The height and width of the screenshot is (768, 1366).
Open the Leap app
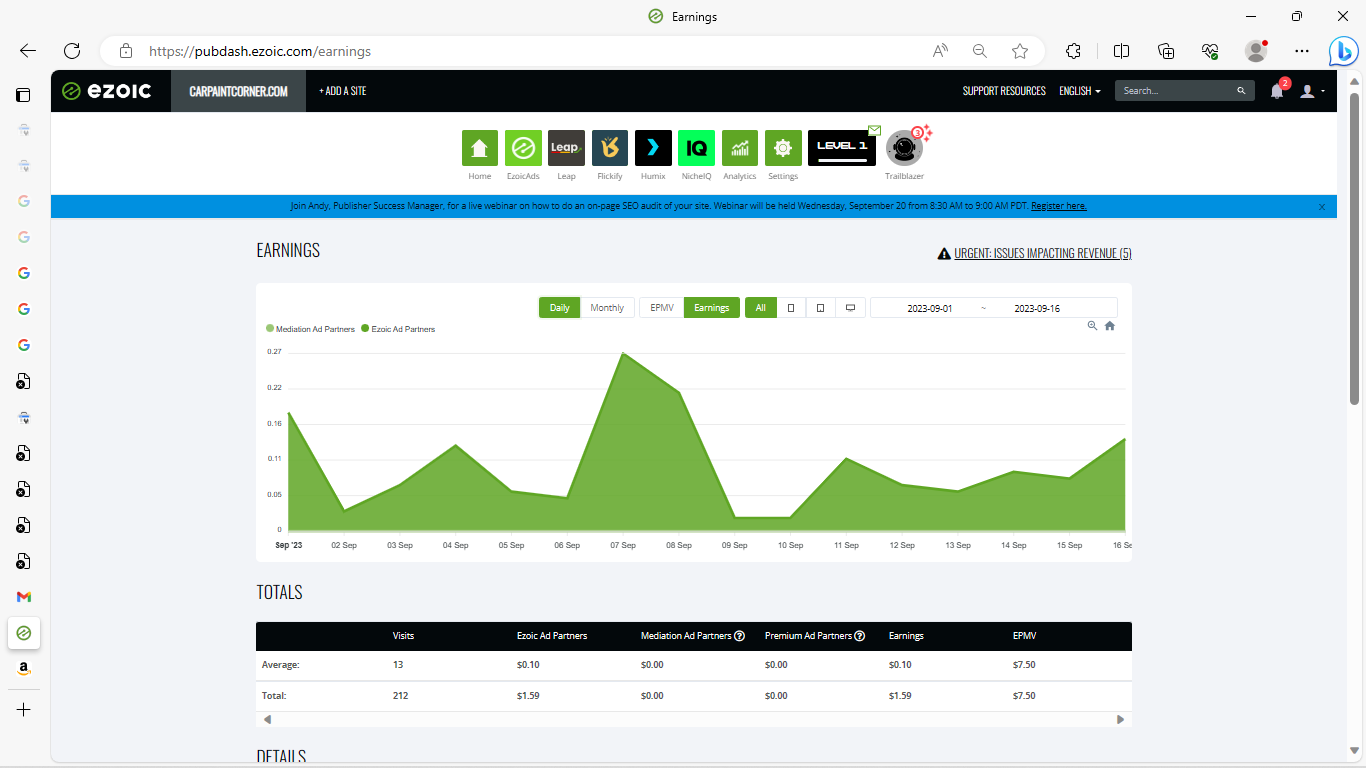pos(566,148)
